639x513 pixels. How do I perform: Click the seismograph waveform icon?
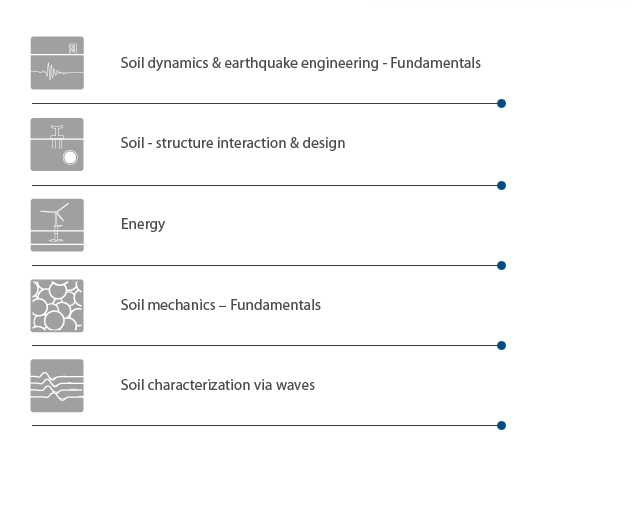(57, 63)
